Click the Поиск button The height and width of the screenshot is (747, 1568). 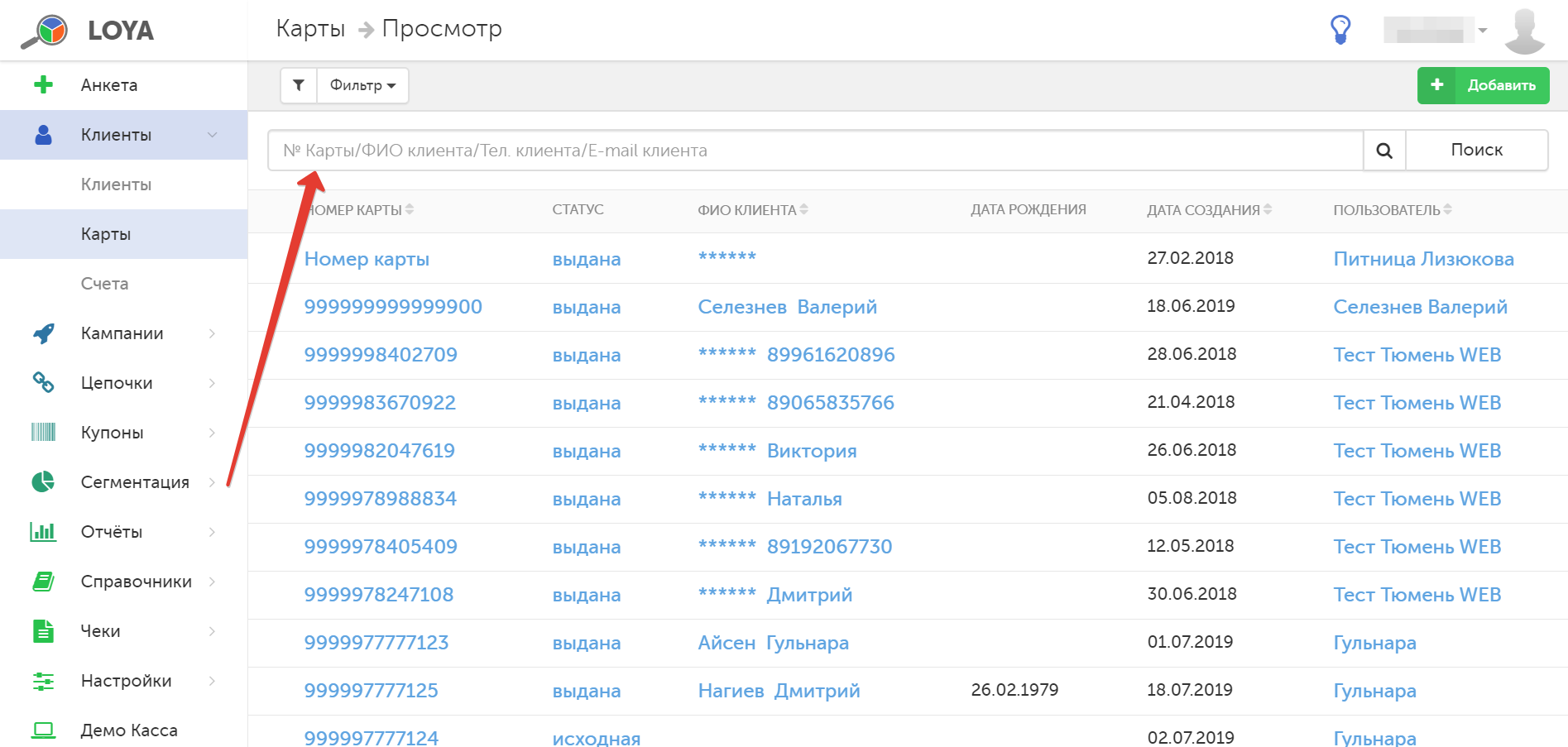pyautogui.click(x=1477, y=151)
